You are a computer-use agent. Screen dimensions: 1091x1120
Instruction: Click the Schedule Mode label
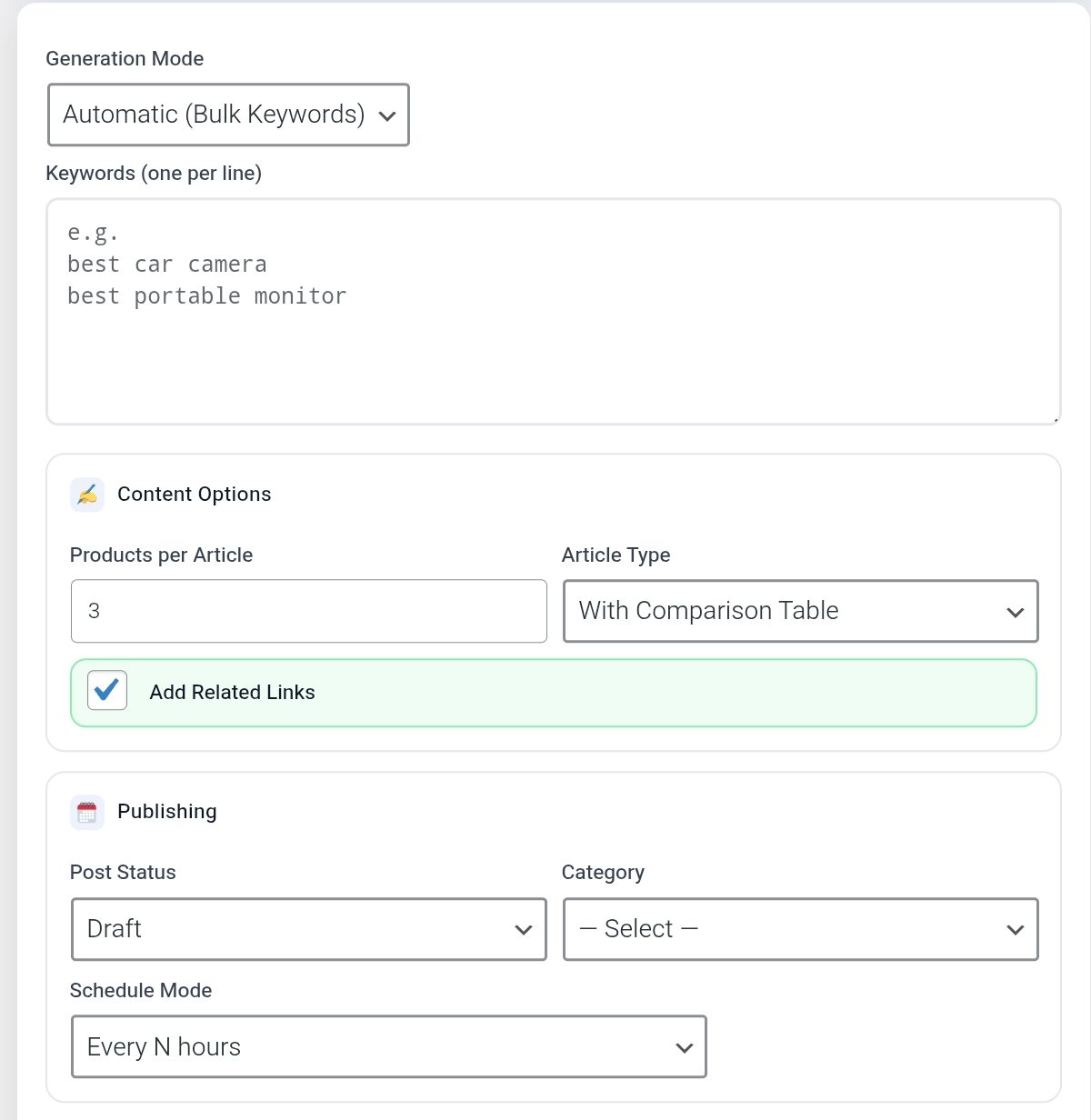(141, 991)
